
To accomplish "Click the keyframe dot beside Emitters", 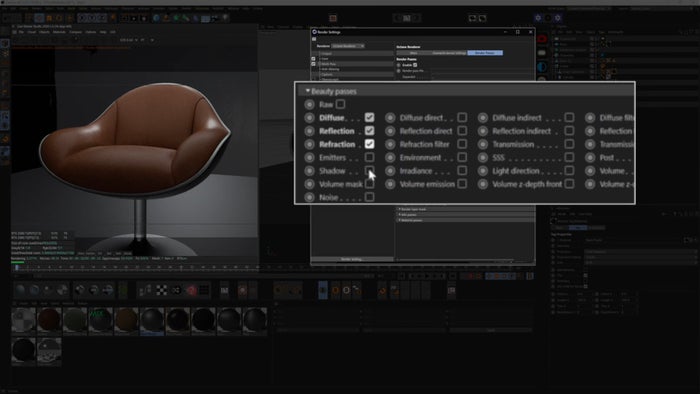I will pyautogui.click(x=309, y=158).
